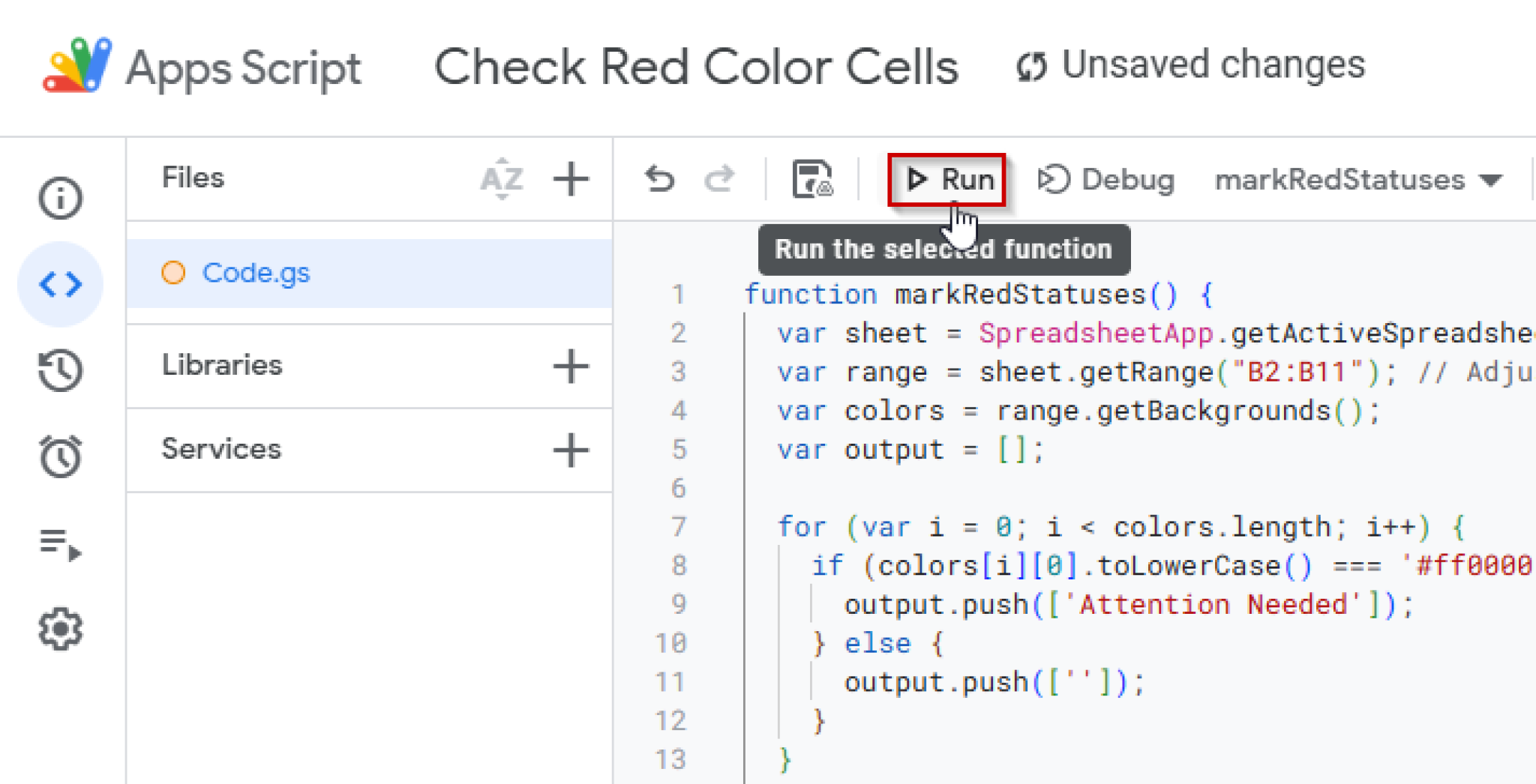Open Project Settings

pos(60,630)
